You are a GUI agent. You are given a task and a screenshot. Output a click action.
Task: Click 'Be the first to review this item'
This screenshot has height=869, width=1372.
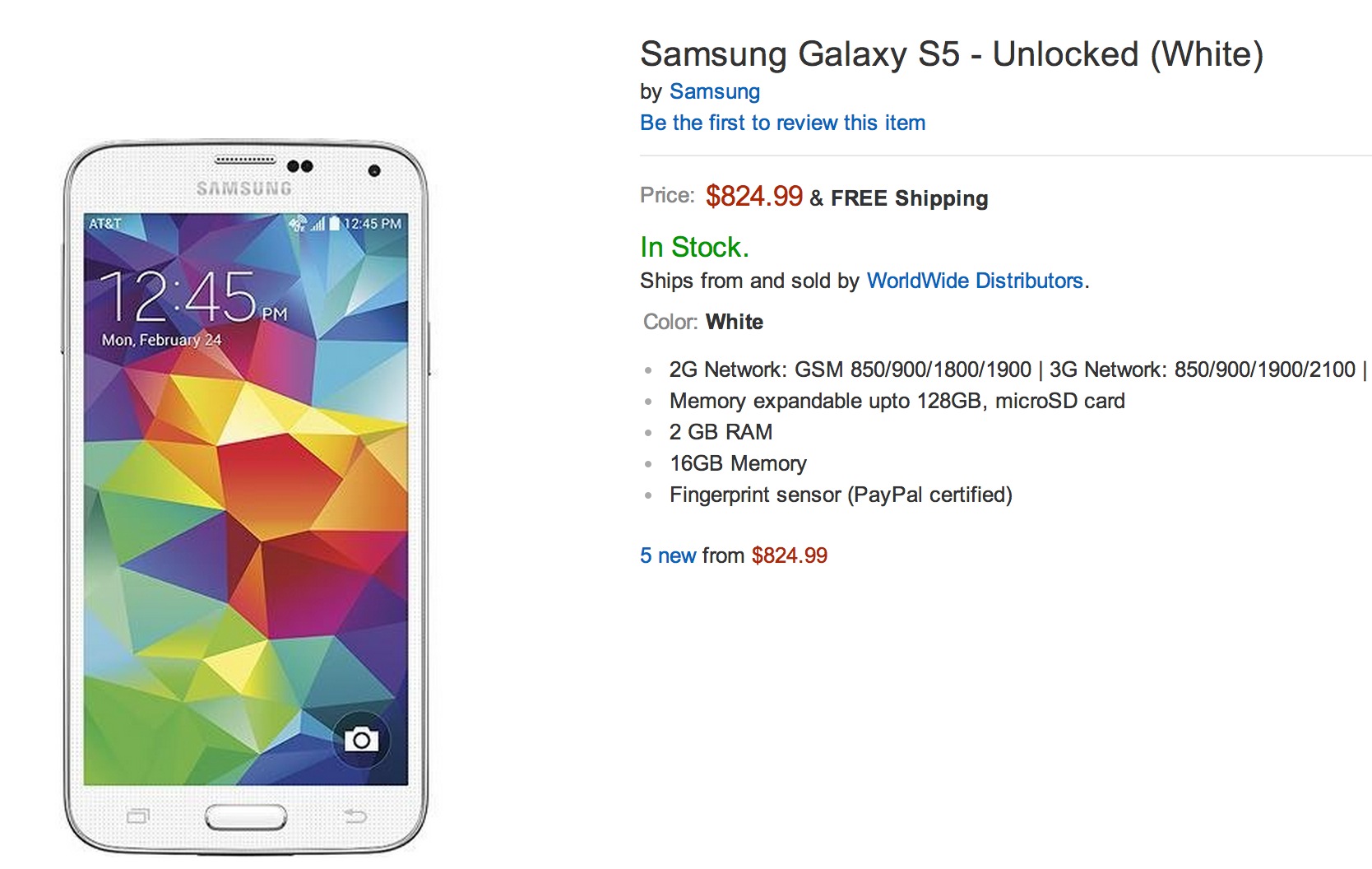[782, 123]
